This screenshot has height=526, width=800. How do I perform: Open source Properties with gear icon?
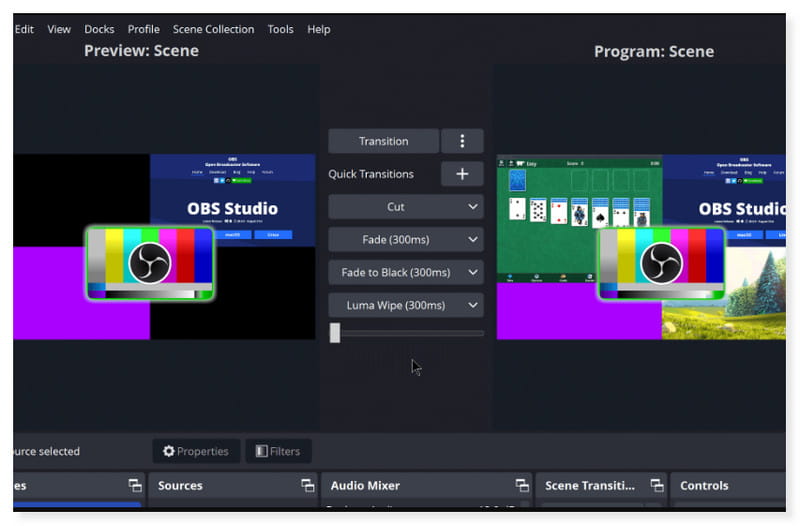[x=196, y=451]
